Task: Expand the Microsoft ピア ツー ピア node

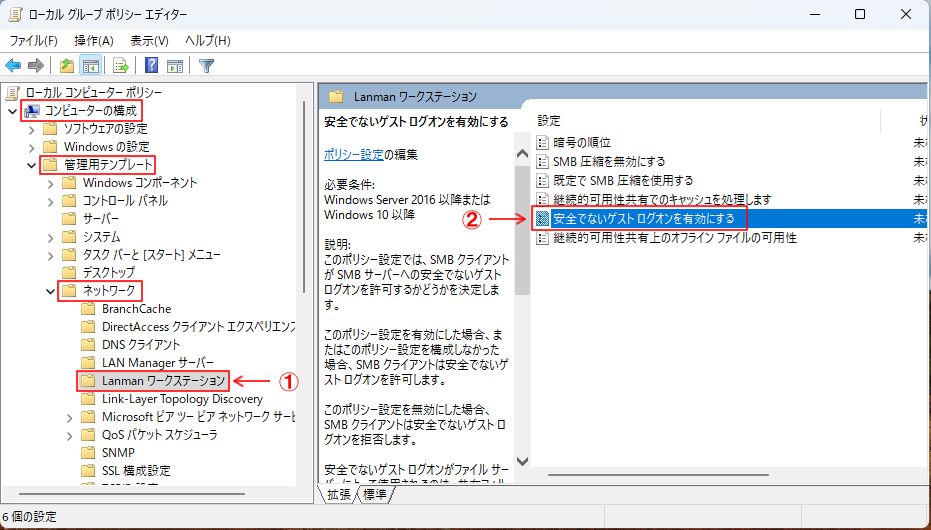Action: [x=70, y=417]
